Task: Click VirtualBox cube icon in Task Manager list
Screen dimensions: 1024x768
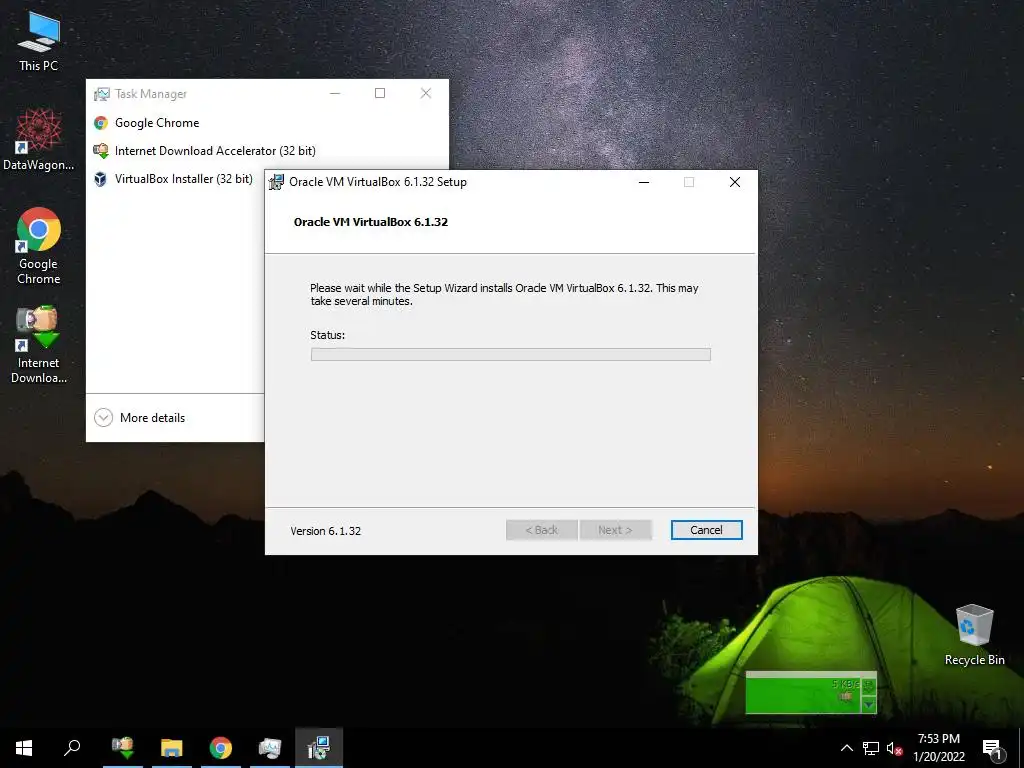Action: click(x=101, y=179)
